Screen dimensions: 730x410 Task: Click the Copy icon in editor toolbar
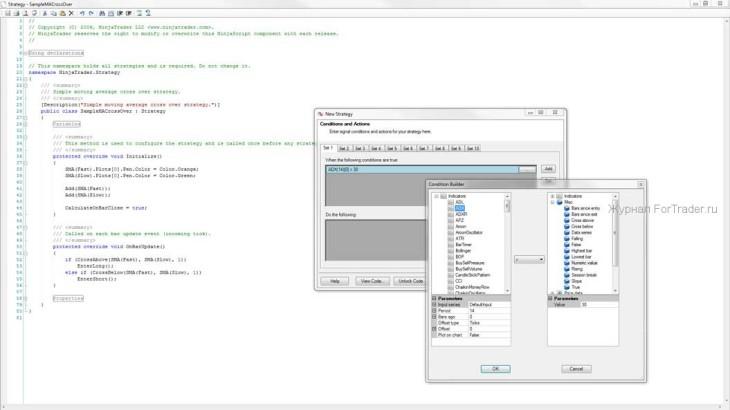(54, 13)
